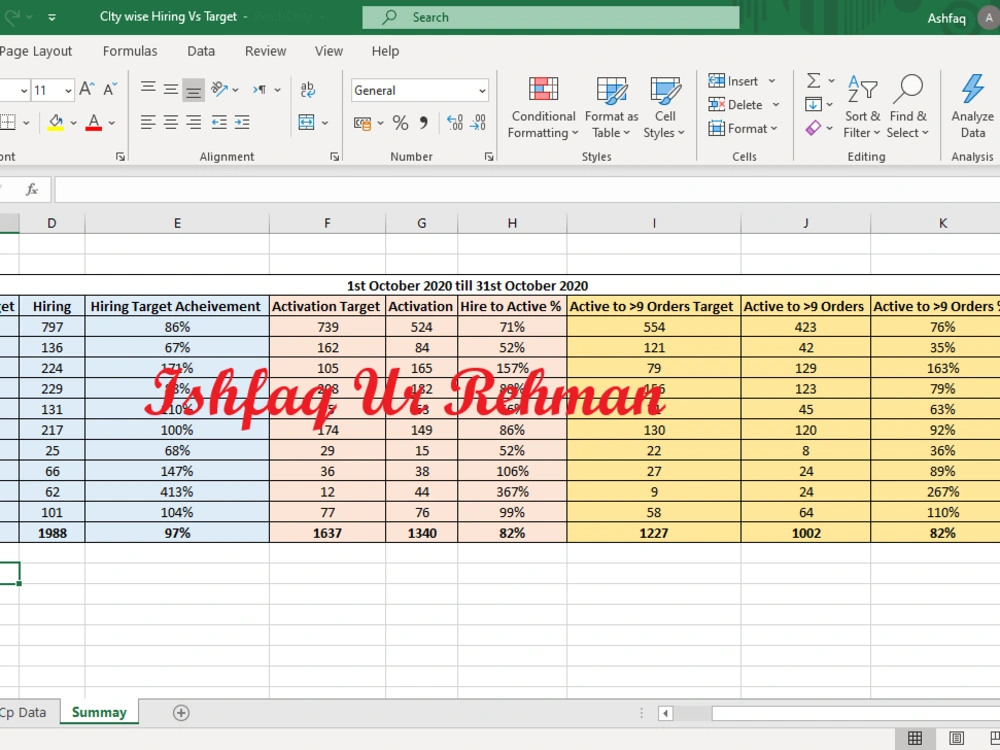
Task: Click the Increase Indent icon
Action: tap(242, 122)
